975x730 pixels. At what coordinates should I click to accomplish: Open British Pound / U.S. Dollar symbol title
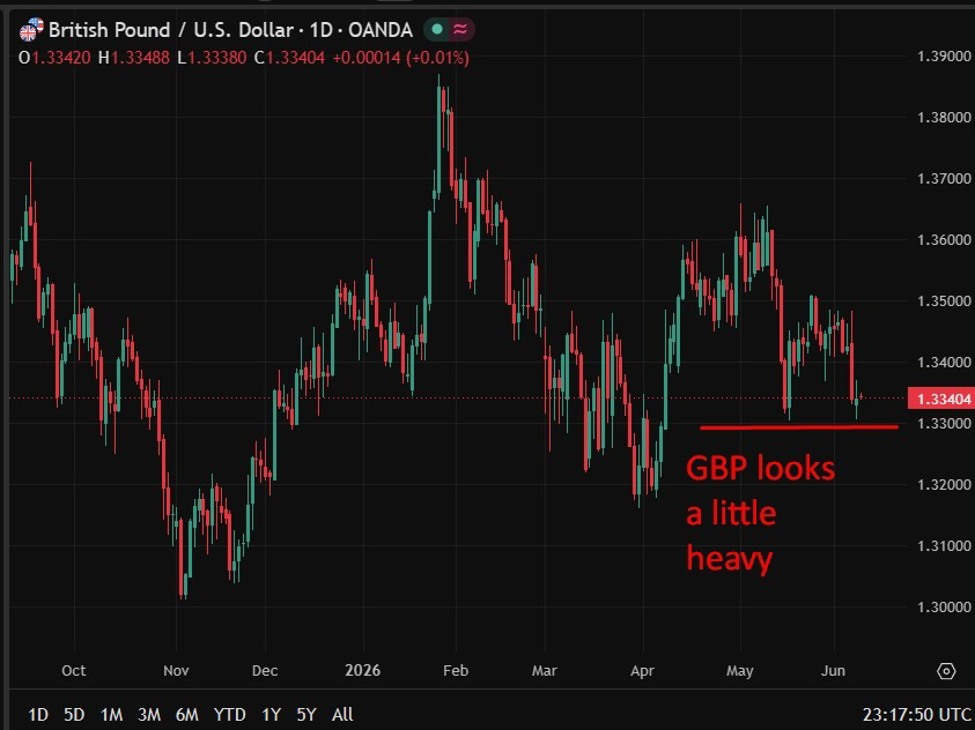(x=230, y=30)
